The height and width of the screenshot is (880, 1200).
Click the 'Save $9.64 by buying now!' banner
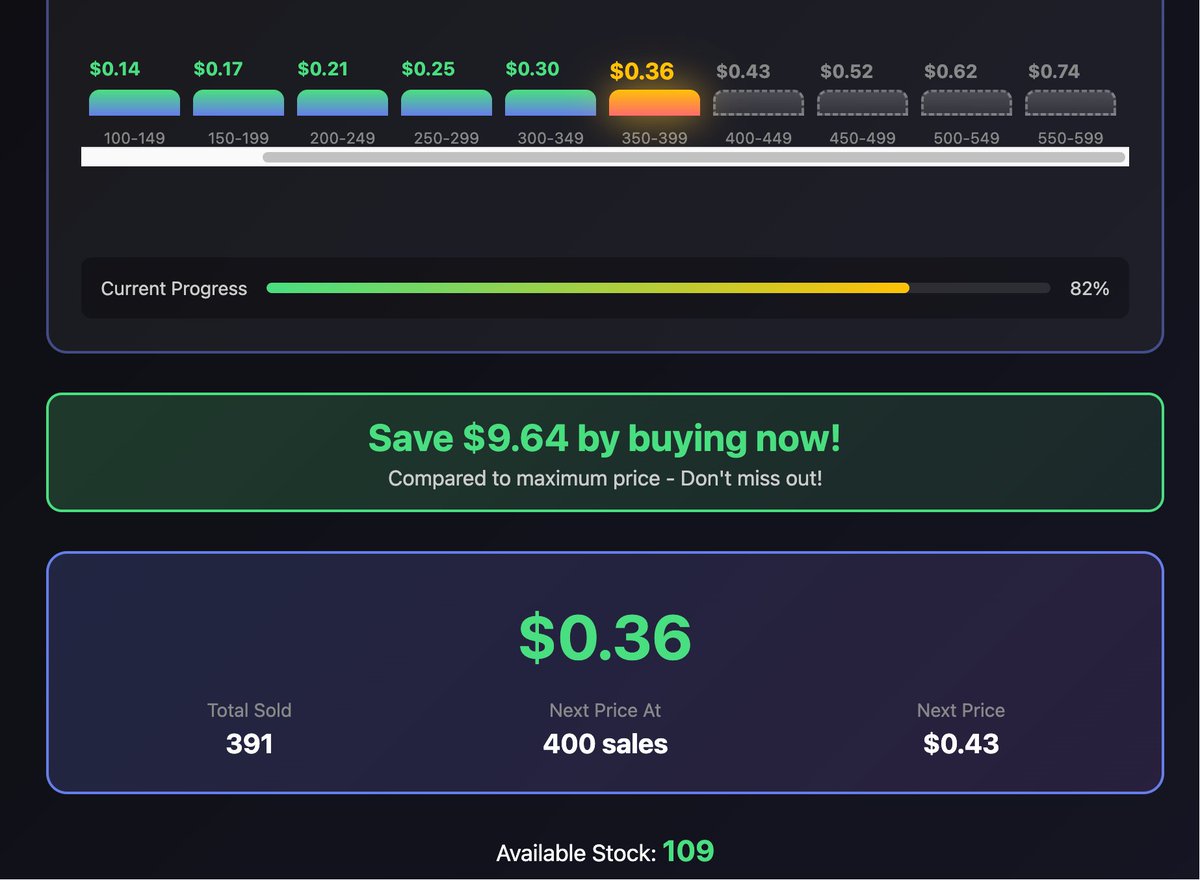click(x=605, y=452)
